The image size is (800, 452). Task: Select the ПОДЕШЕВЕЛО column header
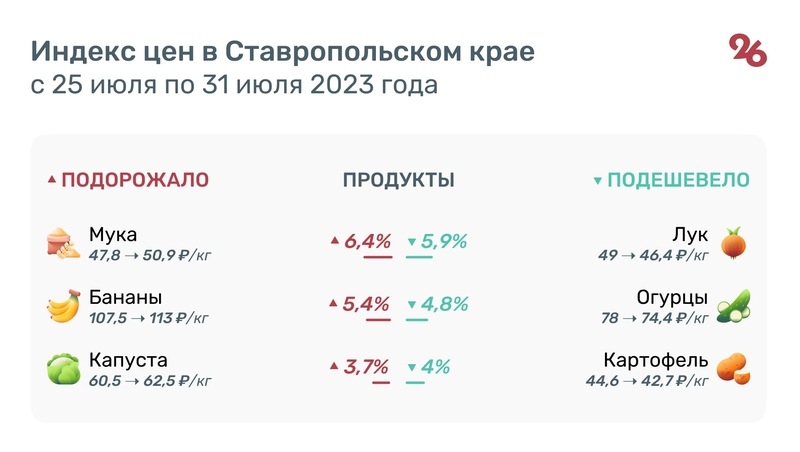pyautogui.click(x=679, y=180)
